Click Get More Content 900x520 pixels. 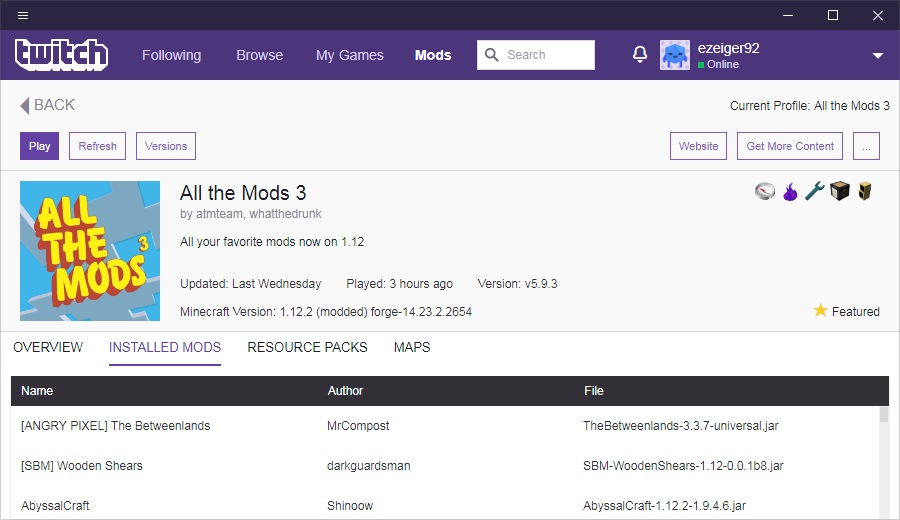tap(790, 146)
